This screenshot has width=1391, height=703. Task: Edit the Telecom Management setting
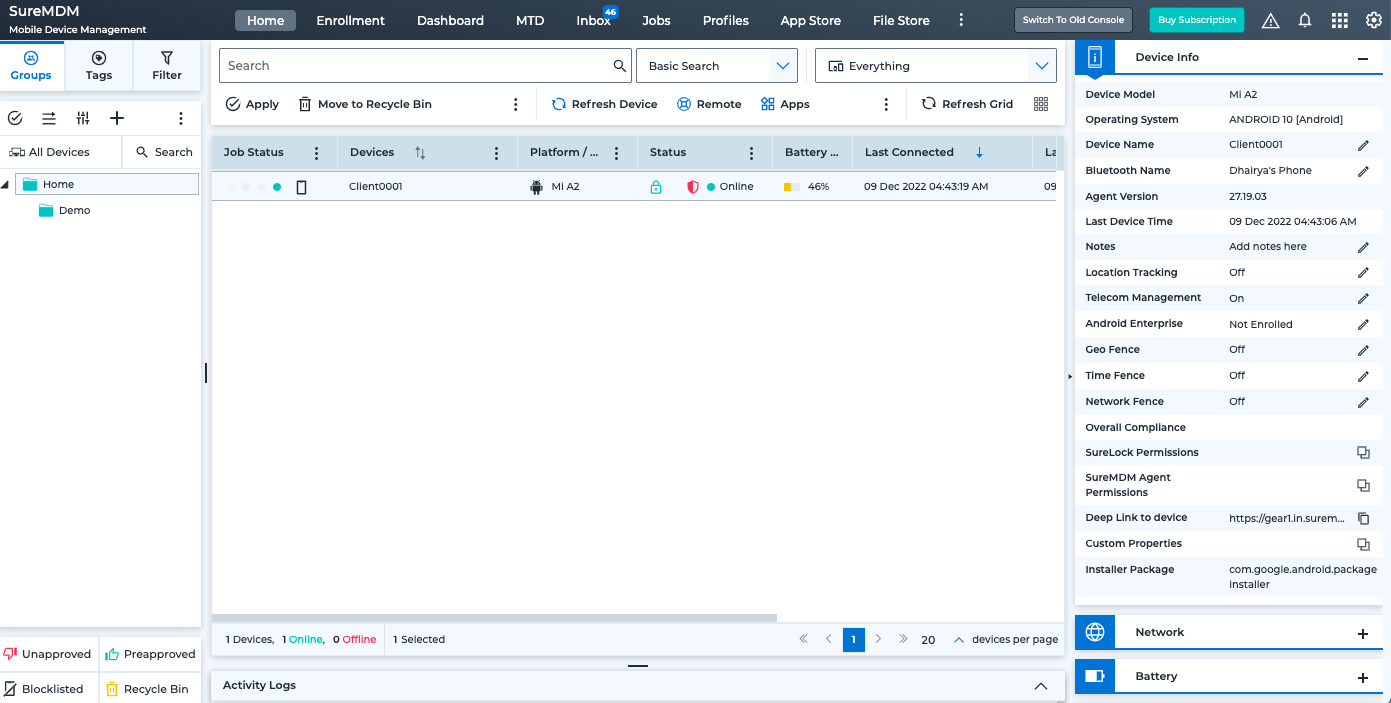1363,298
